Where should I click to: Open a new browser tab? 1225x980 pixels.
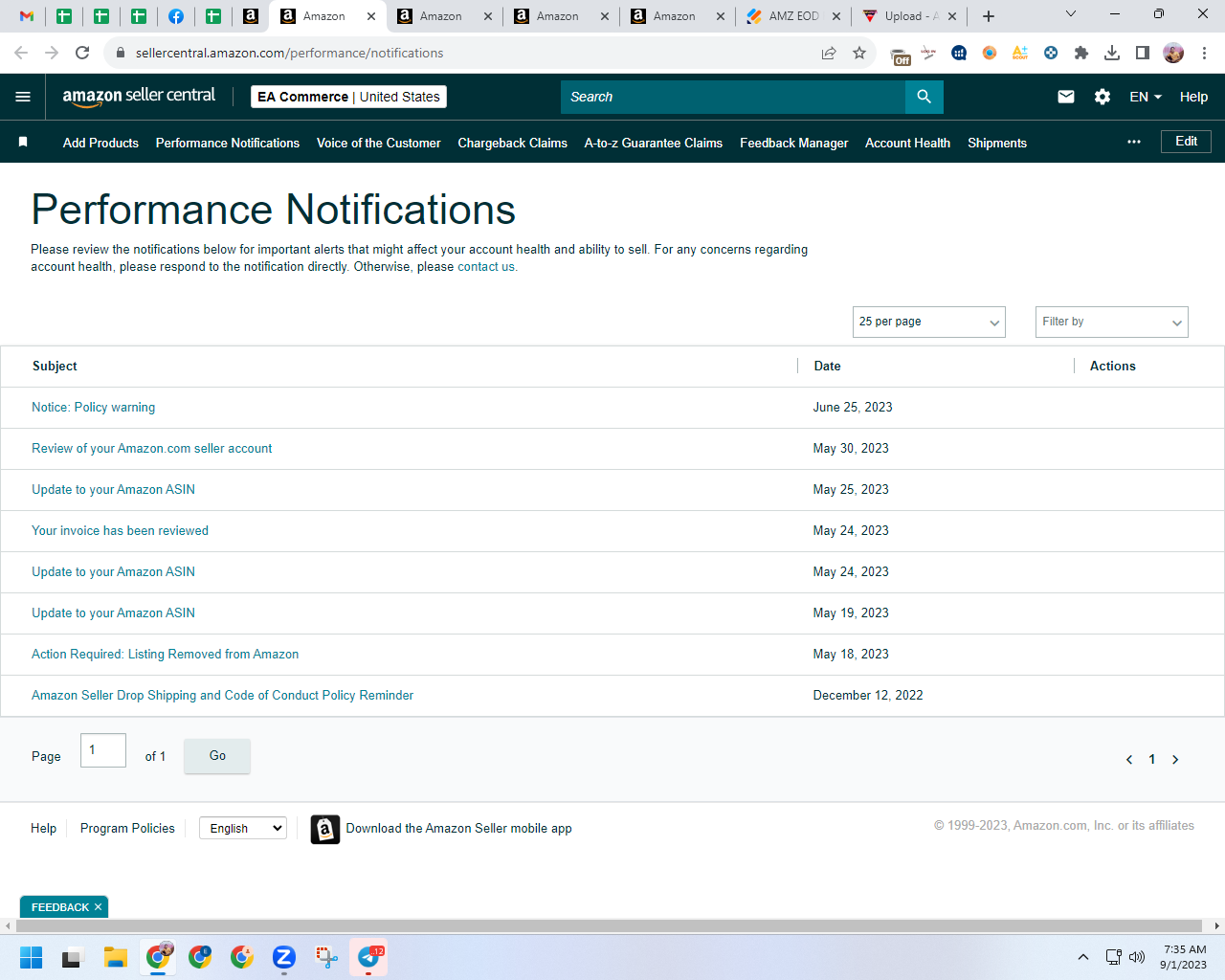[x=989, y=16]
